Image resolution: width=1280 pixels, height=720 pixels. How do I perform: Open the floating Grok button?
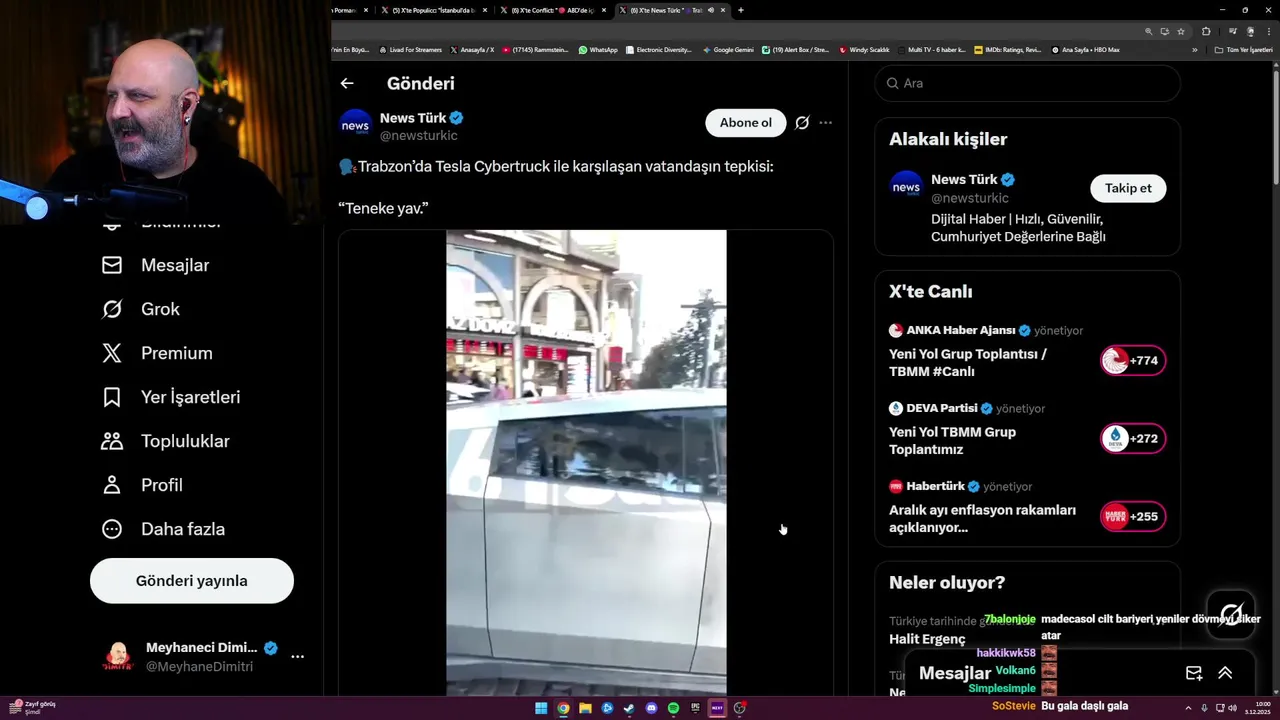[1231, 614]
